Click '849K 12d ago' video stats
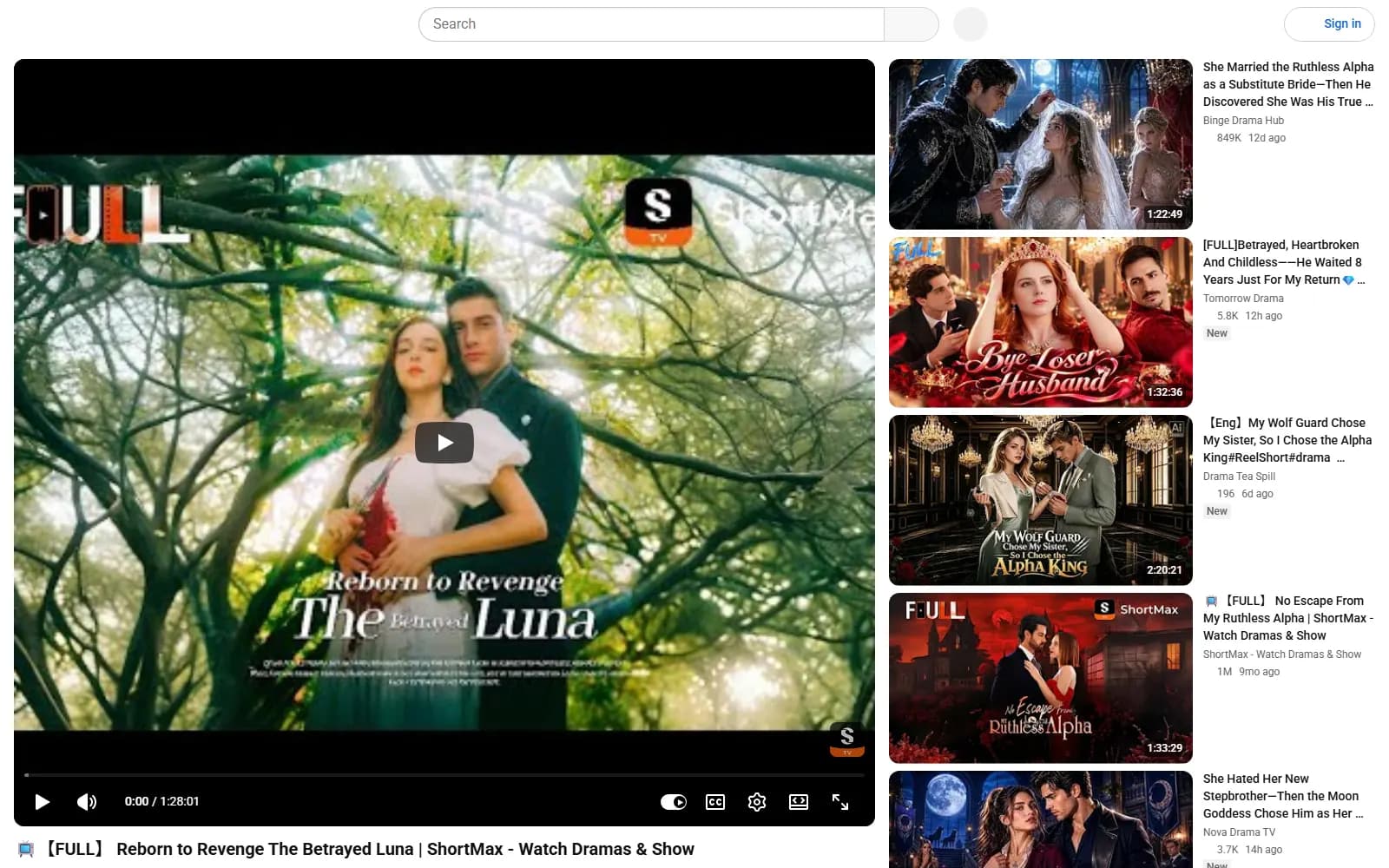 (1251, 138)
